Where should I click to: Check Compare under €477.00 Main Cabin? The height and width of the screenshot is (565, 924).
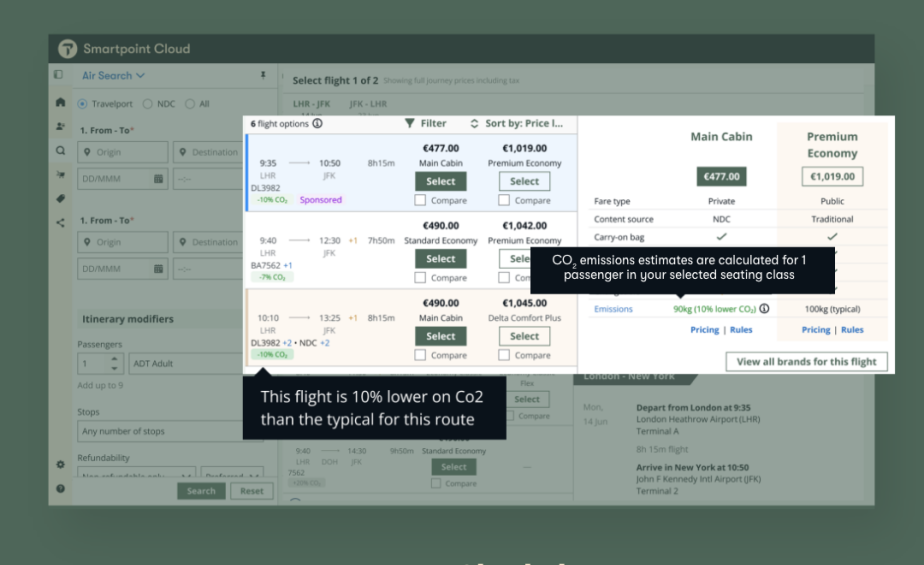(x=420, y=200)
